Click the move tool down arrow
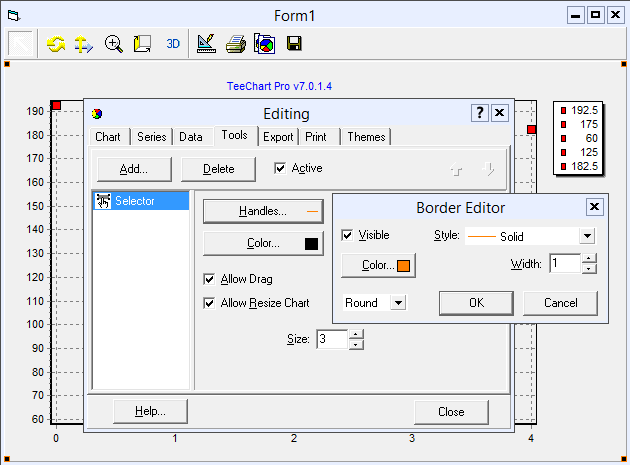 point(488,170)
